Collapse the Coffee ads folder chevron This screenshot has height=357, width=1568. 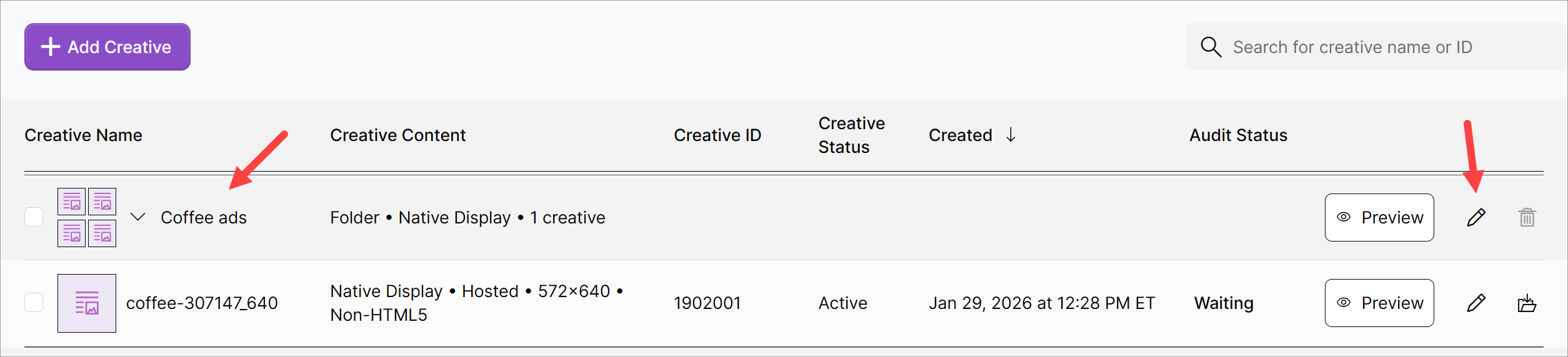tap(138, 217)
